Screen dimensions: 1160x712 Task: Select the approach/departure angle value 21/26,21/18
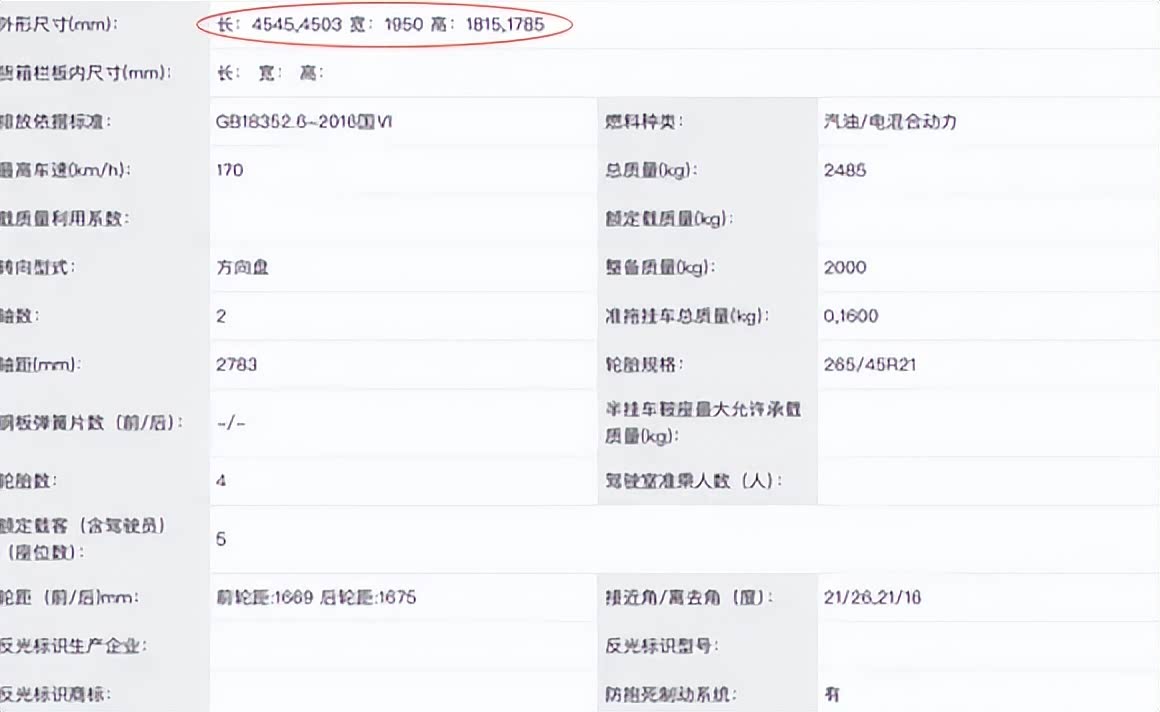[x=872, y=598]
